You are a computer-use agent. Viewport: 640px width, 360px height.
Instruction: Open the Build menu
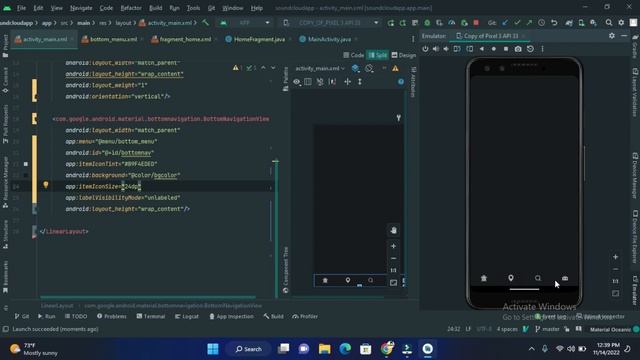coord(156,8)
